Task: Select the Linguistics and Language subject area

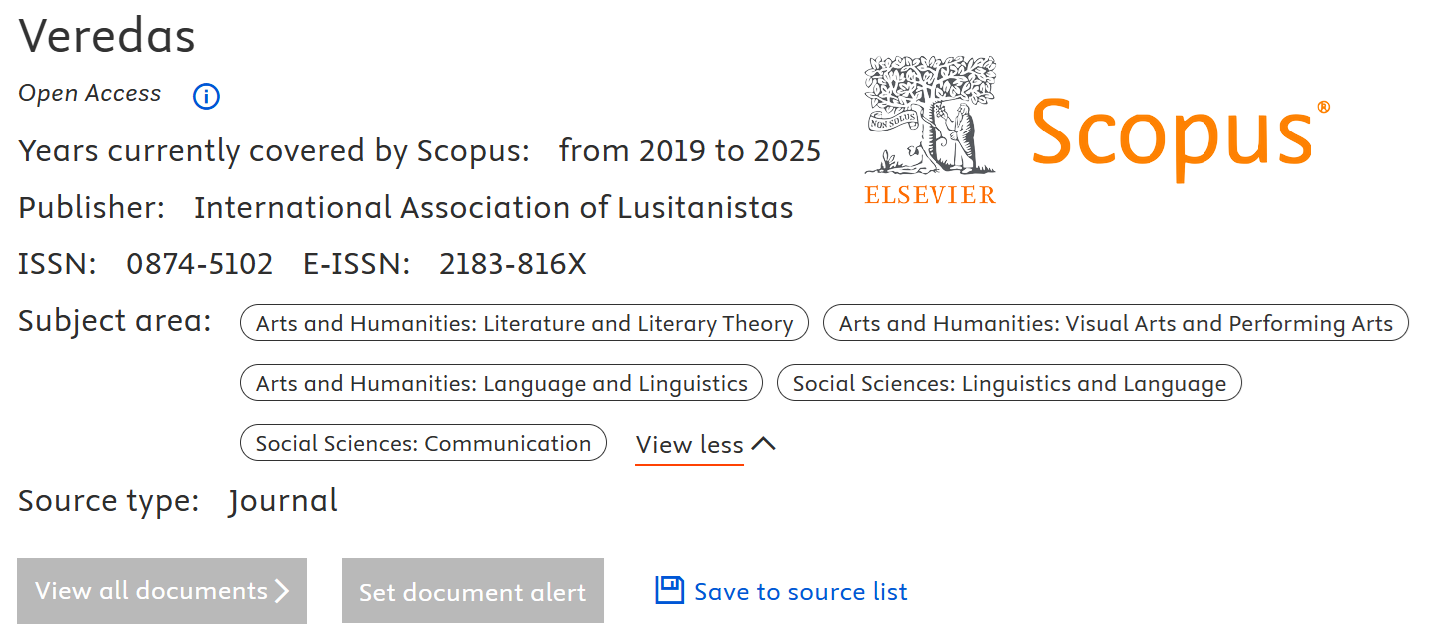Action: 1010,382
